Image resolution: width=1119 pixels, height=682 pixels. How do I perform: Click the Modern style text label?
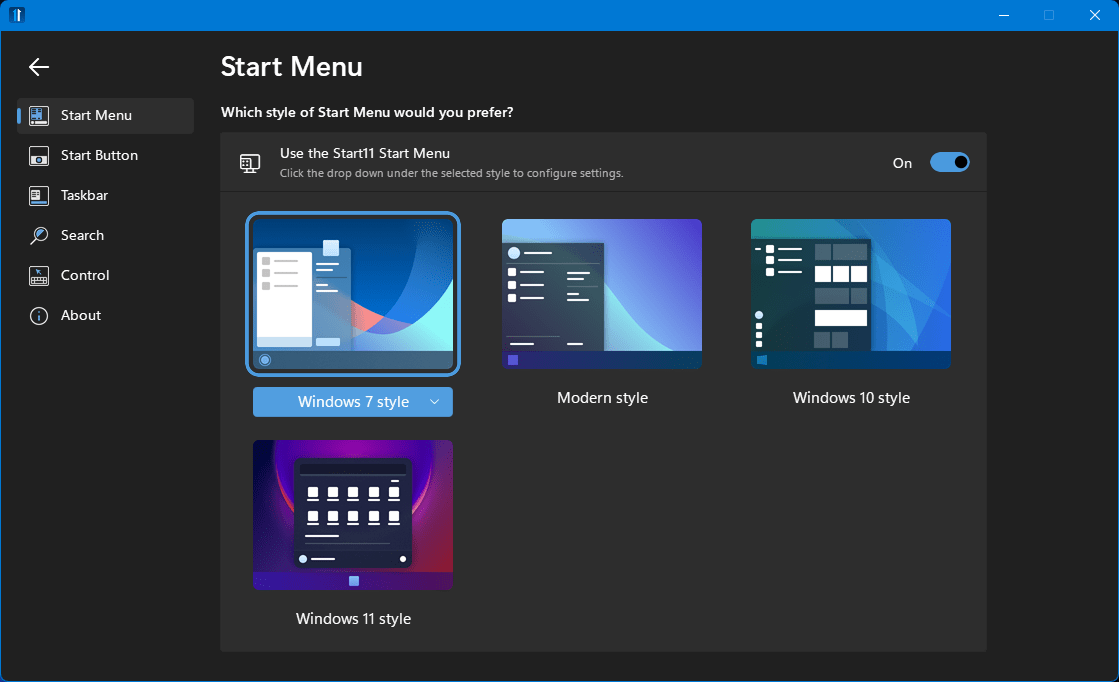602,398
